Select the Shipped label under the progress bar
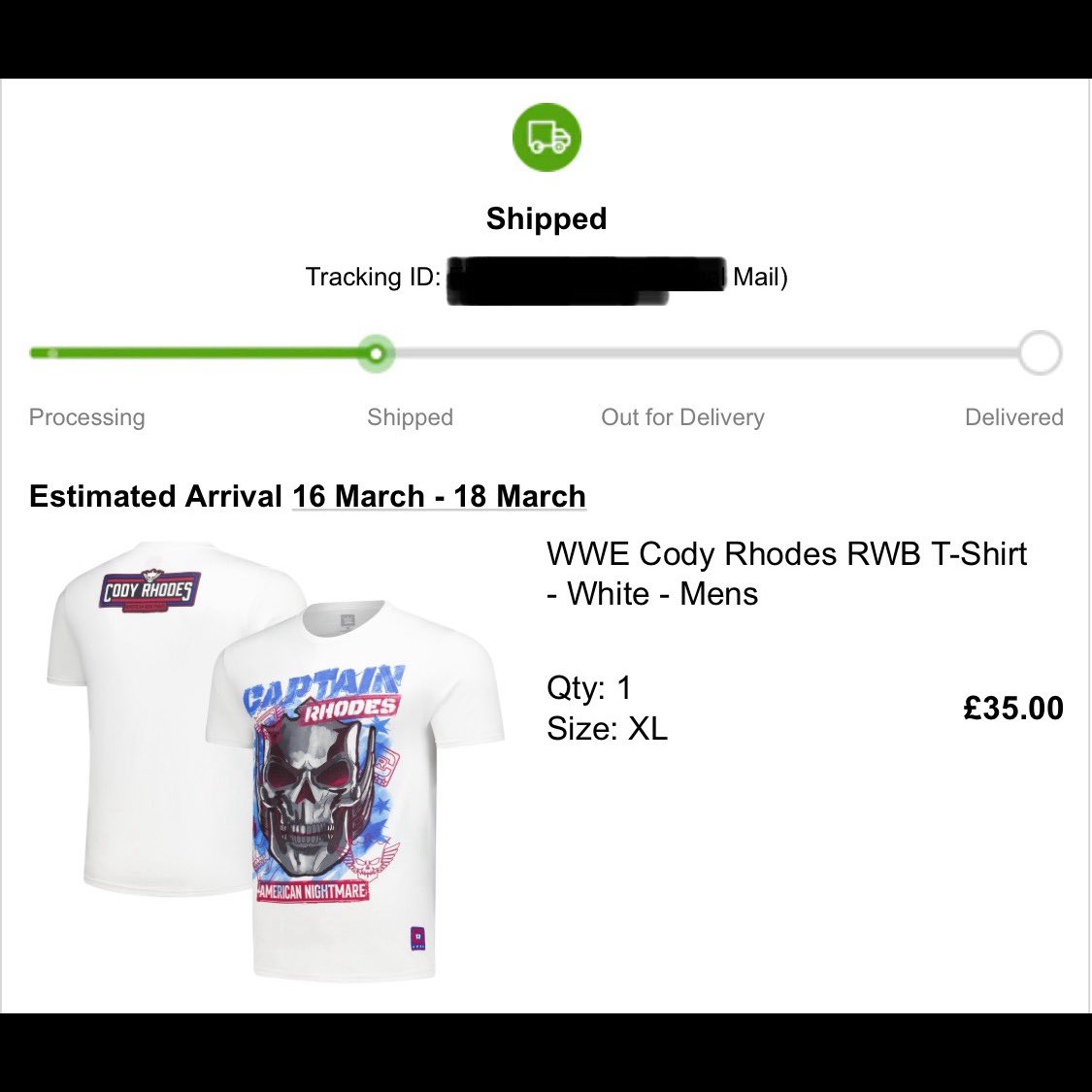 tap(410, 417)
